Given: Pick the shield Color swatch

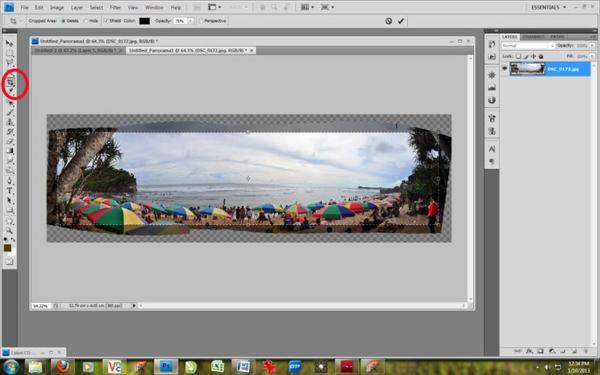Looking at the screenshot, I should tap(144, 21).
